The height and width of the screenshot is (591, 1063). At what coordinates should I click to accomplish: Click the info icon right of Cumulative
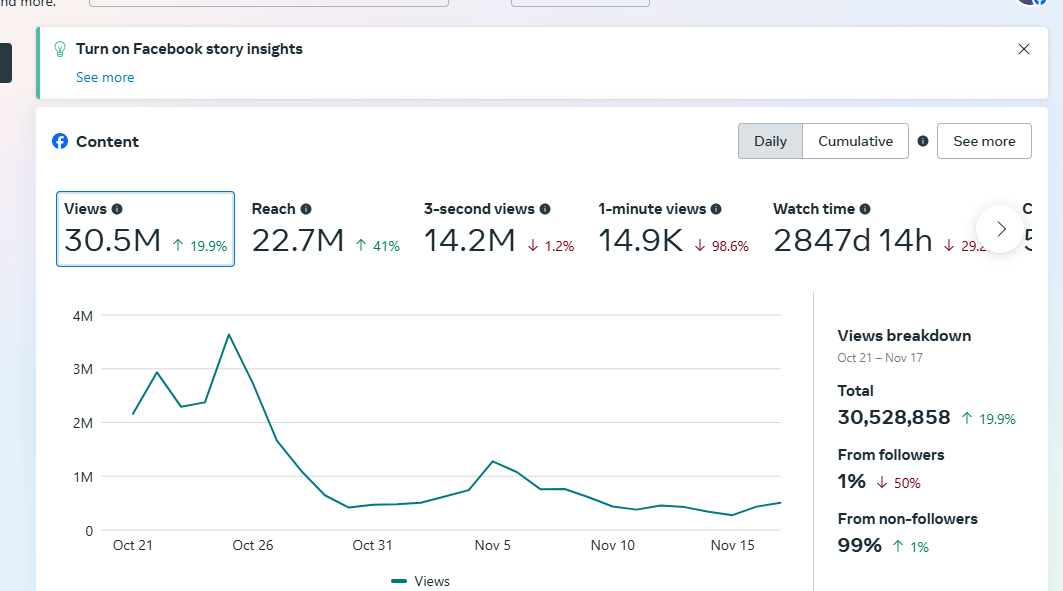click(923, 141)
